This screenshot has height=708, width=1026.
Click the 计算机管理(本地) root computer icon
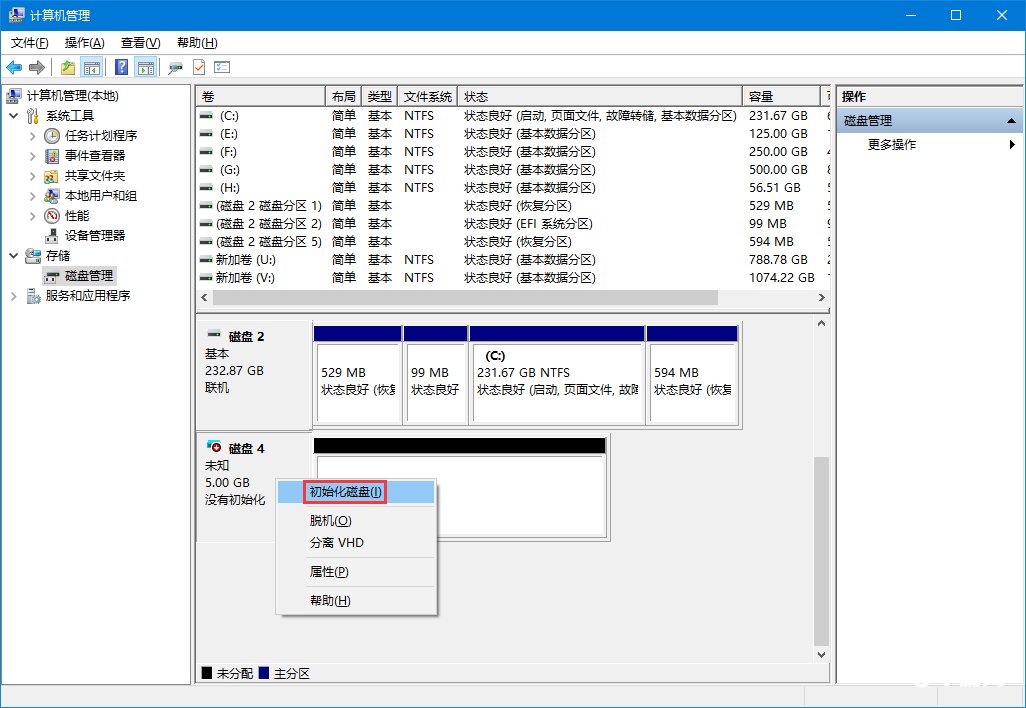pos(14,96)
